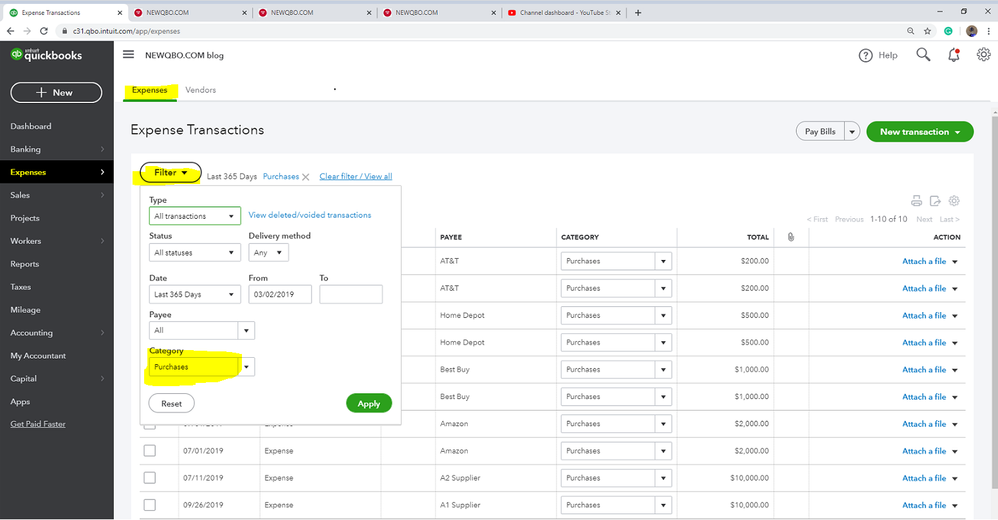Viewport: 998px width, 520px height.
Task: Open the Delivery method Any dropdown
Action: pos(269,253)
